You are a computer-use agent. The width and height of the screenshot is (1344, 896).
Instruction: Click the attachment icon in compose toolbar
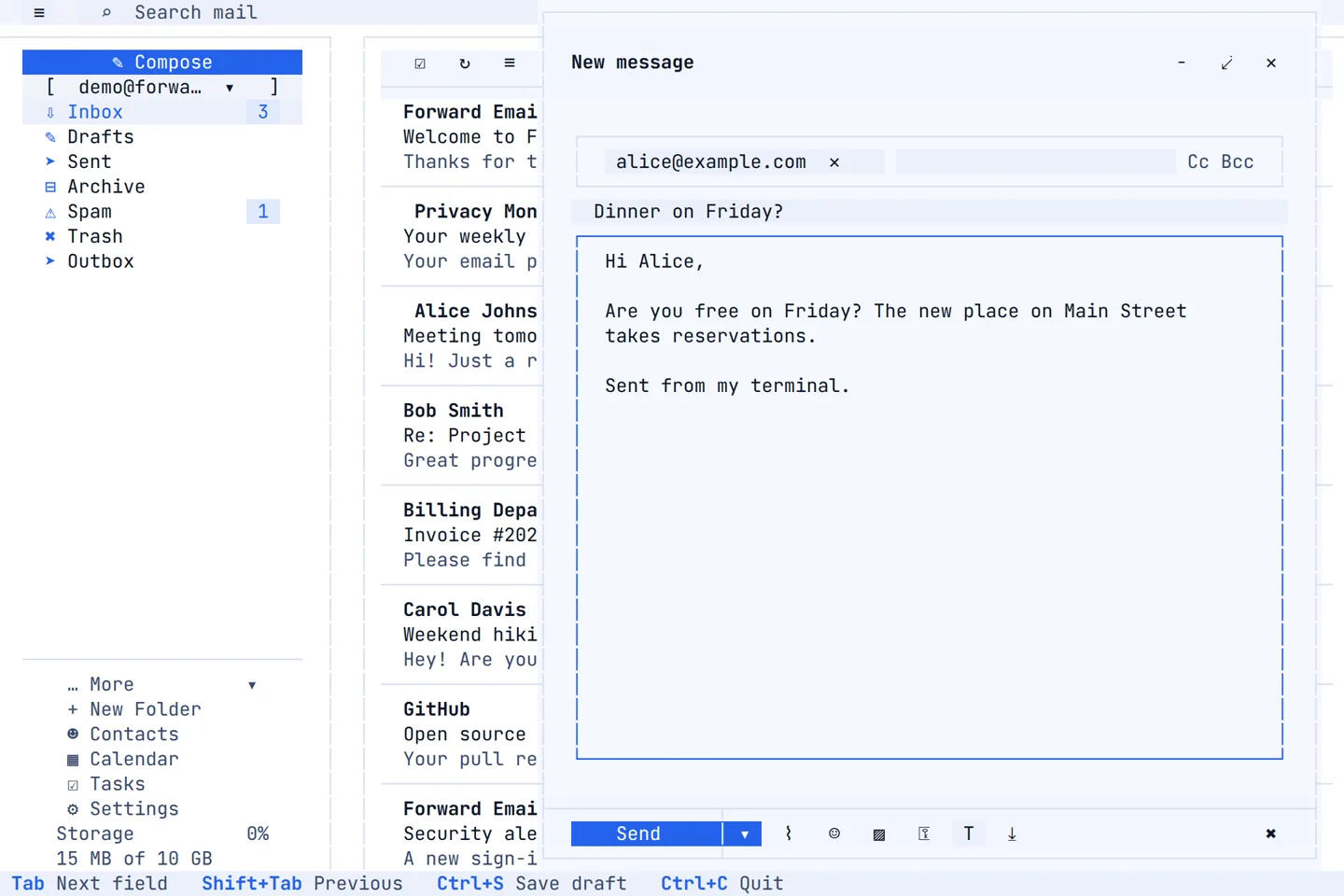tap(789, 833)
